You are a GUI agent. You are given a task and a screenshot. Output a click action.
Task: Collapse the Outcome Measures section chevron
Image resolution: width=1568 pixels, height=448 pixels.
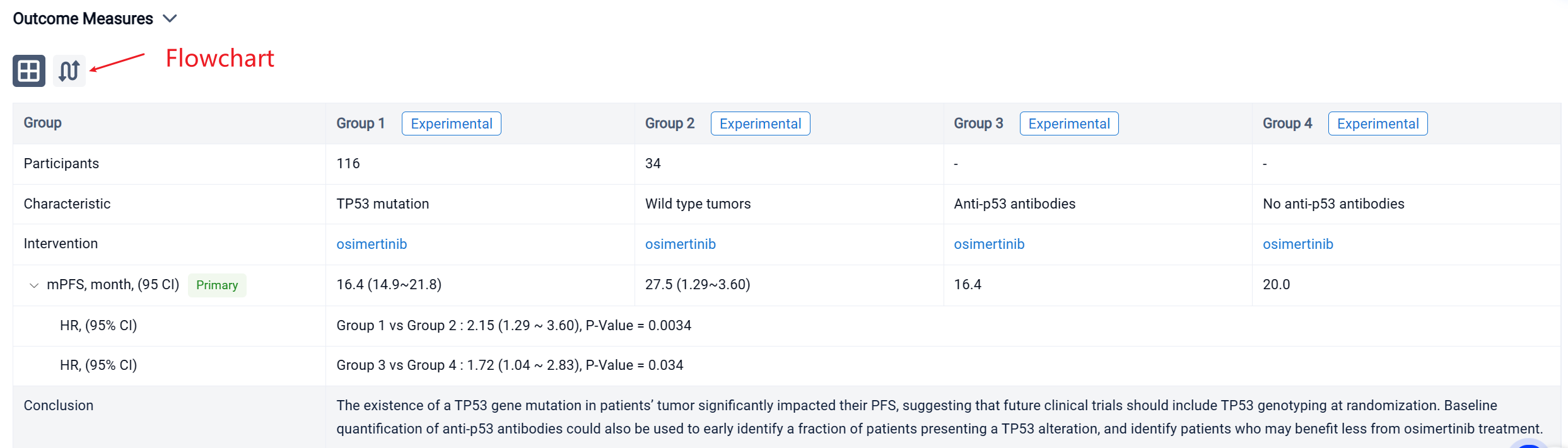170,19
